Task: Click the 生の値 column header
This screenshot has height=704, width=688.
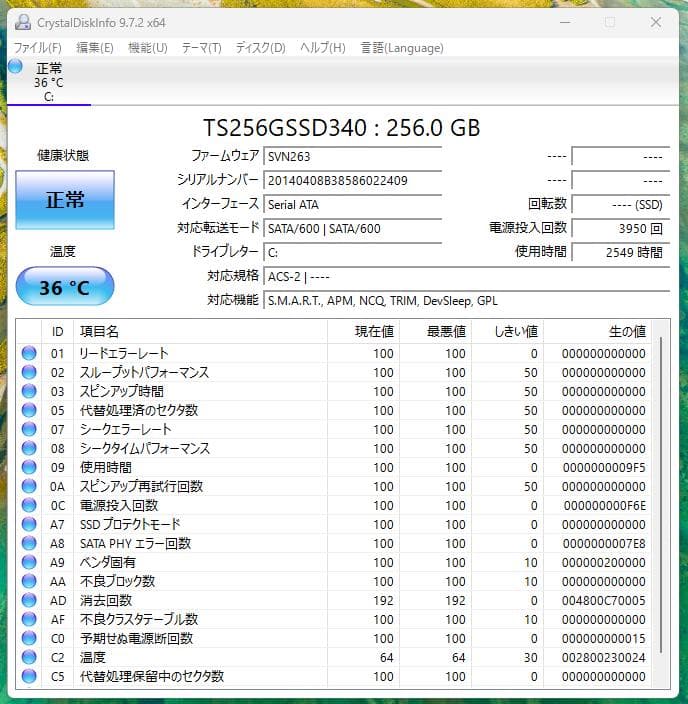Action: pyautogui.click(x=597, y=331)
